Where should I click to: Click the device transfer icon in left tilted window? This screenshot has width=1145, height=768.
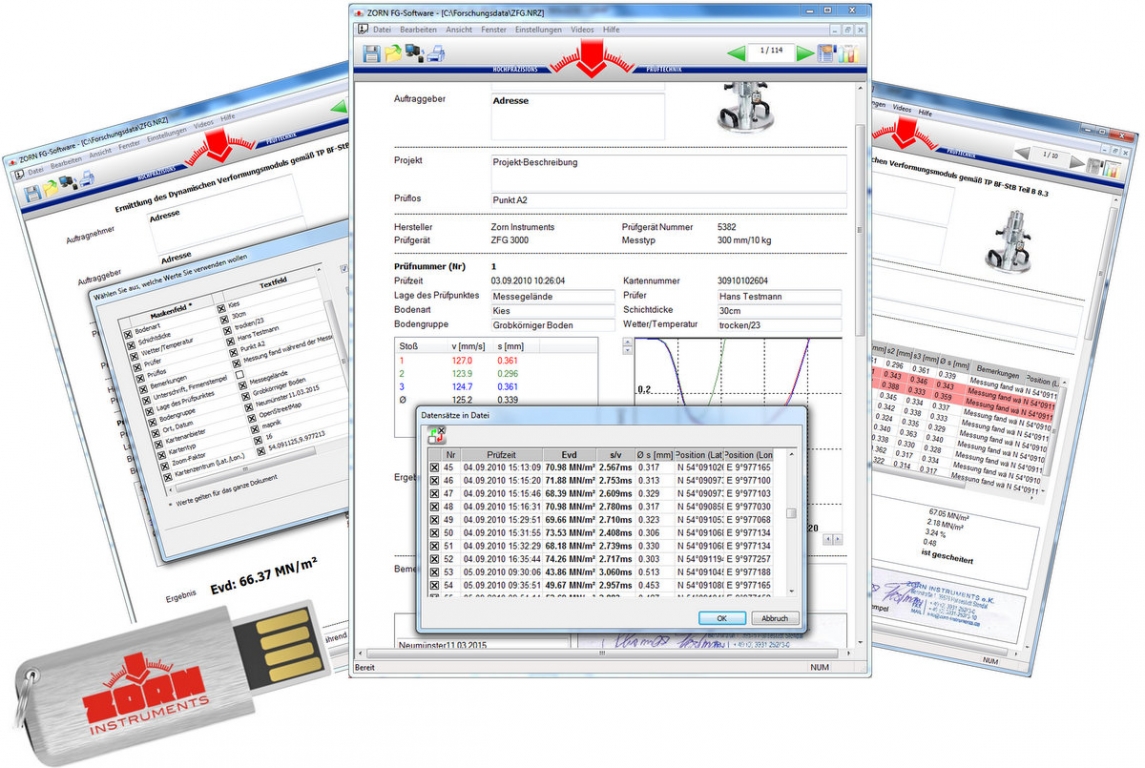[69, 183]
